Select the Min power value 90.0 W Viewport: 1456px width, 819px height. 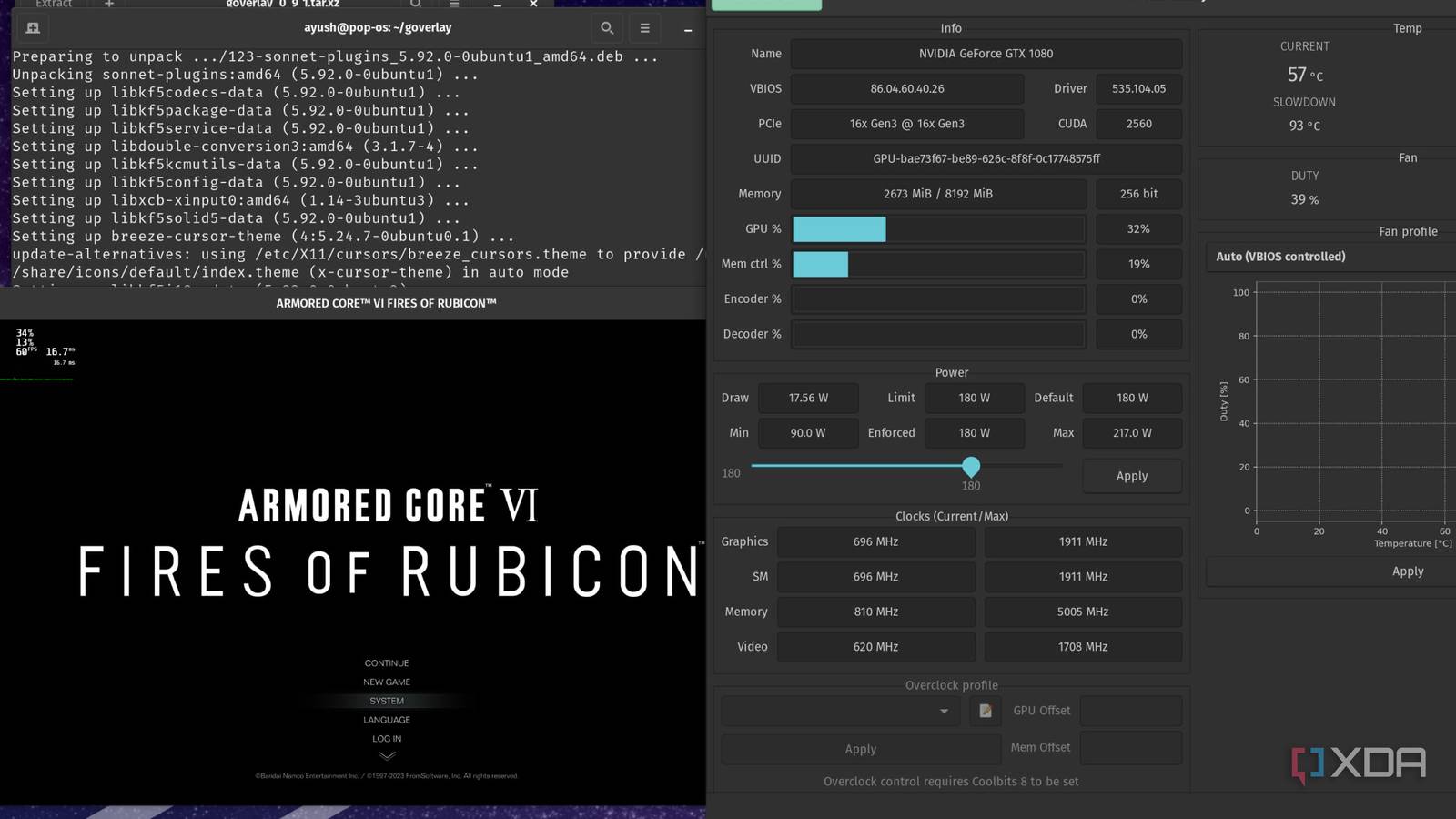coord(808,433)
